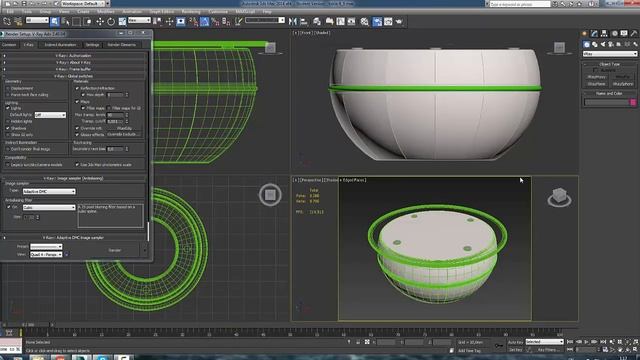Toggle the Hidden lights checkbox

coord(8,122)
